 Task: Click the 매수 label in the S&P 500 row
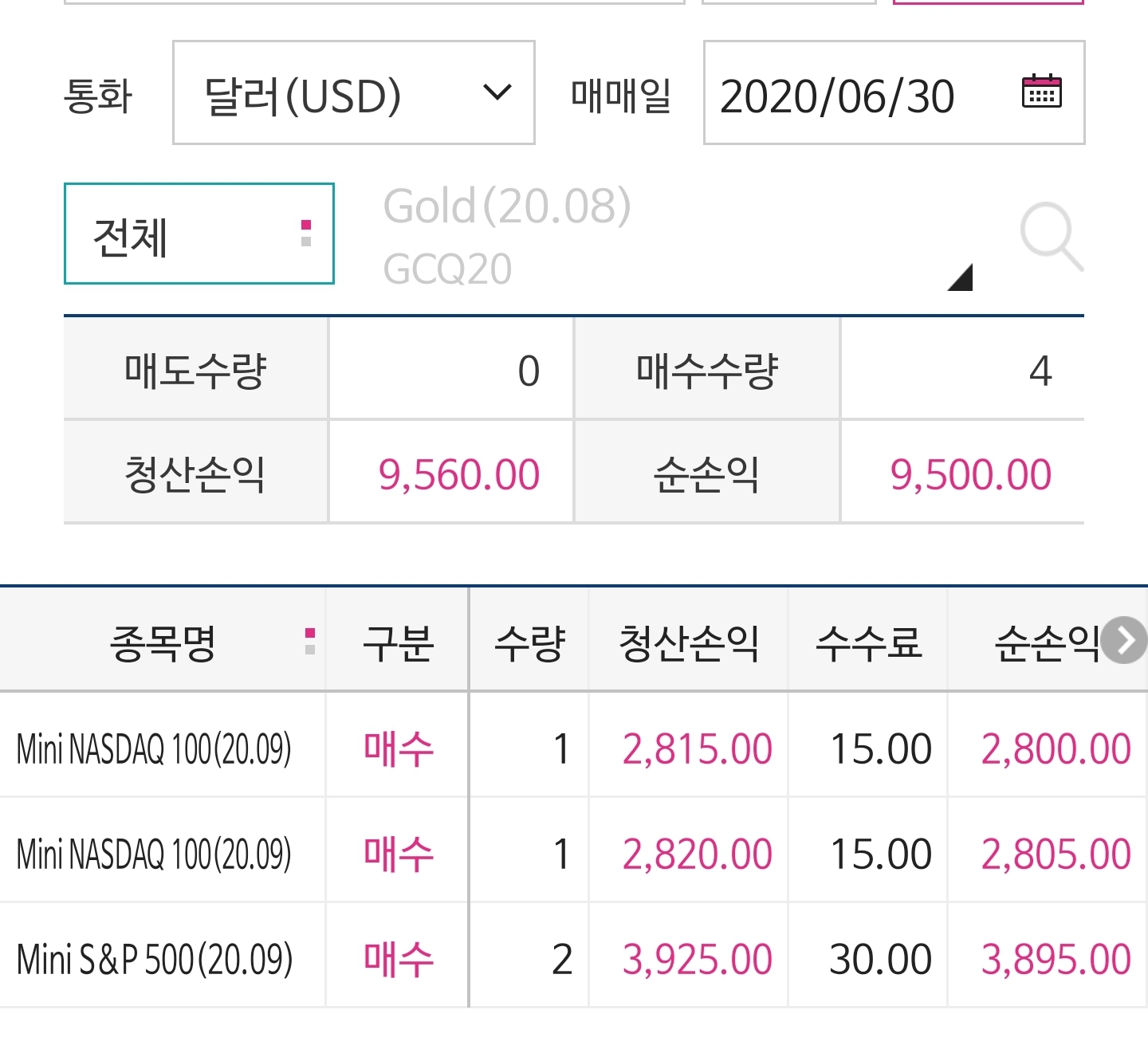point(398,958)
